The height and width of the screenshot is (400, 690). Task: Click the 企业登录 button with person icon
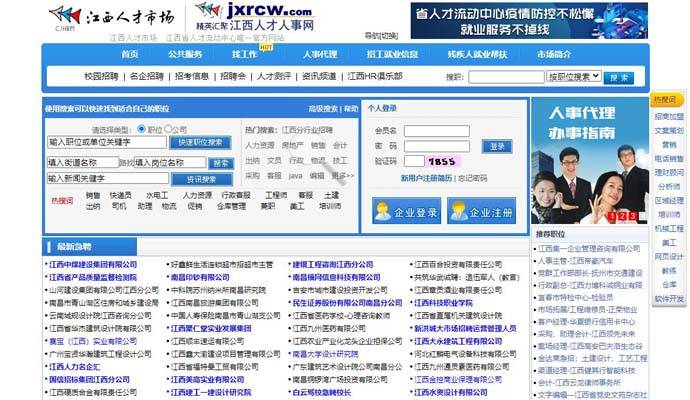406,211
